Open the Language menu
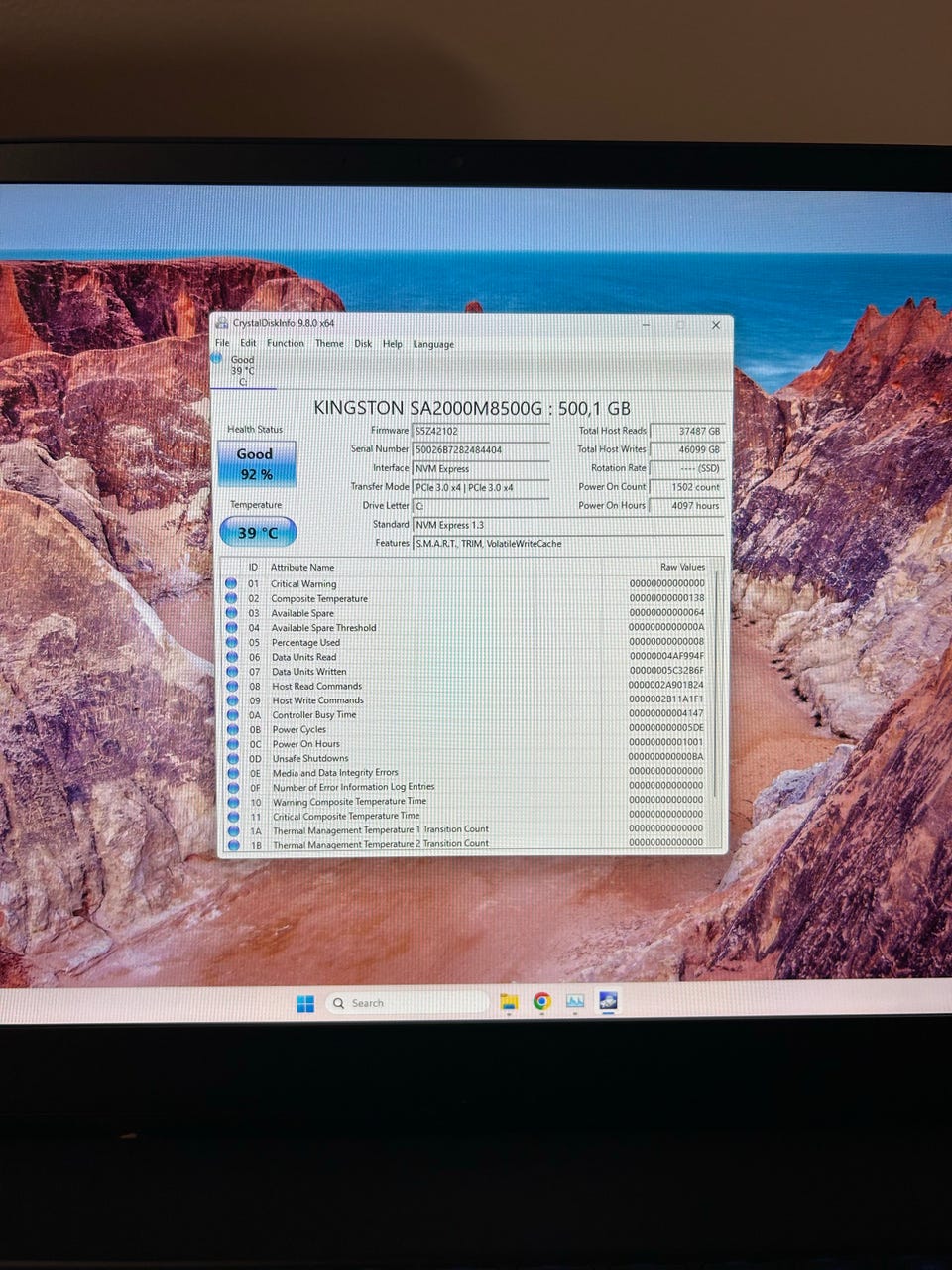 tap(433, 345)
